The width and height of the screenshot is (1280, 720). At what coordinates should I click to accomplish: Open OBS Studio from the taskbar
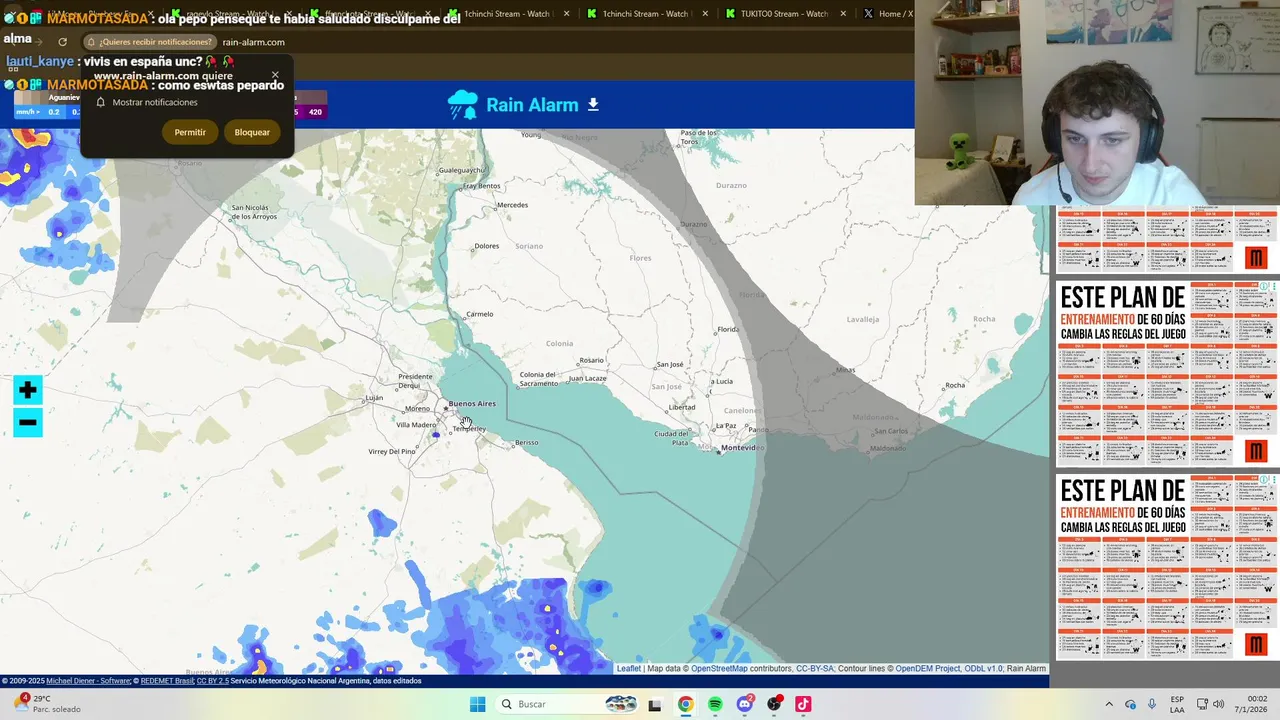pyautogui.click(x=774, y=704)
